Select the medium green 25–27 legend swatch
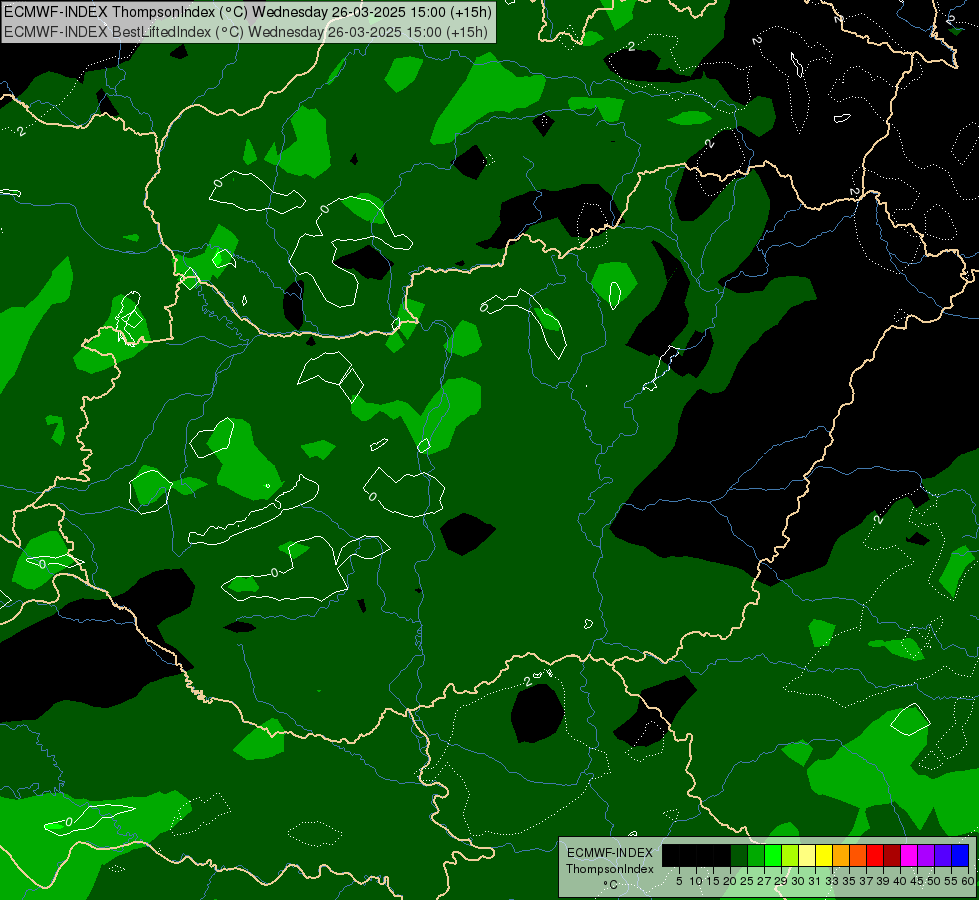Screen dimensions: 979x900 tap(756, 856)
